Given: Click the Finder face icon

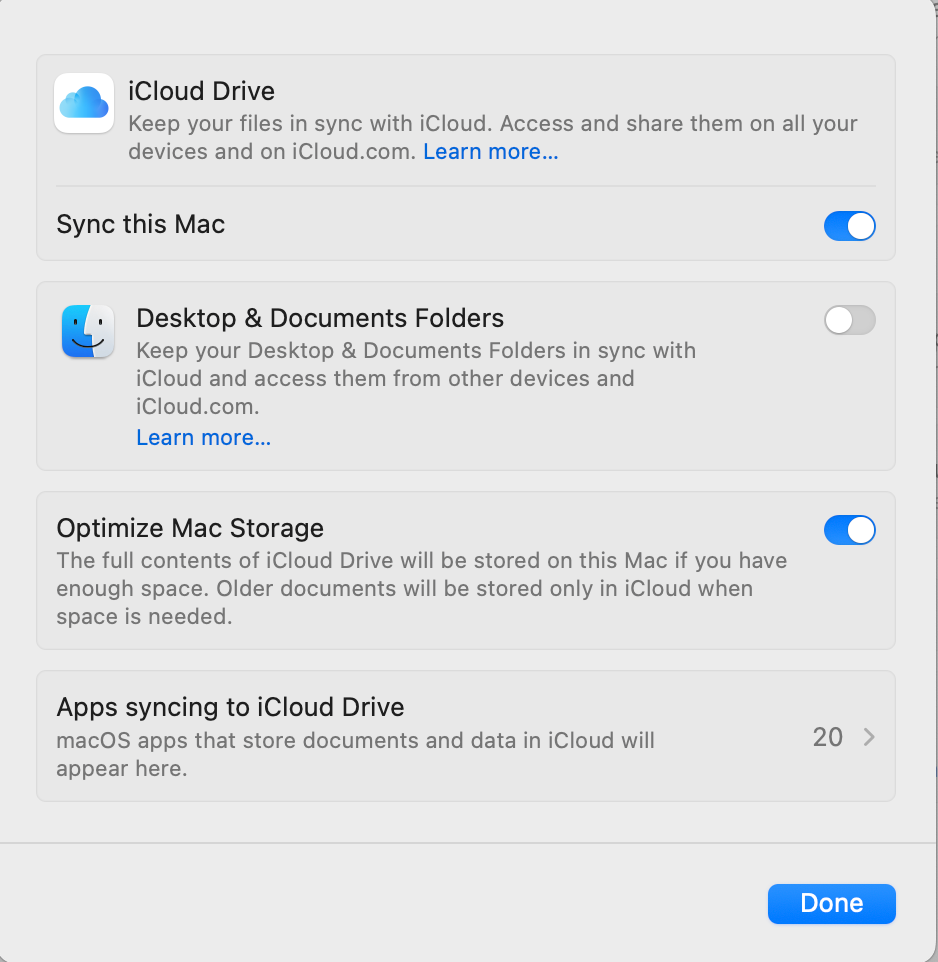Looking at the screenshot, I should point(88,331).
